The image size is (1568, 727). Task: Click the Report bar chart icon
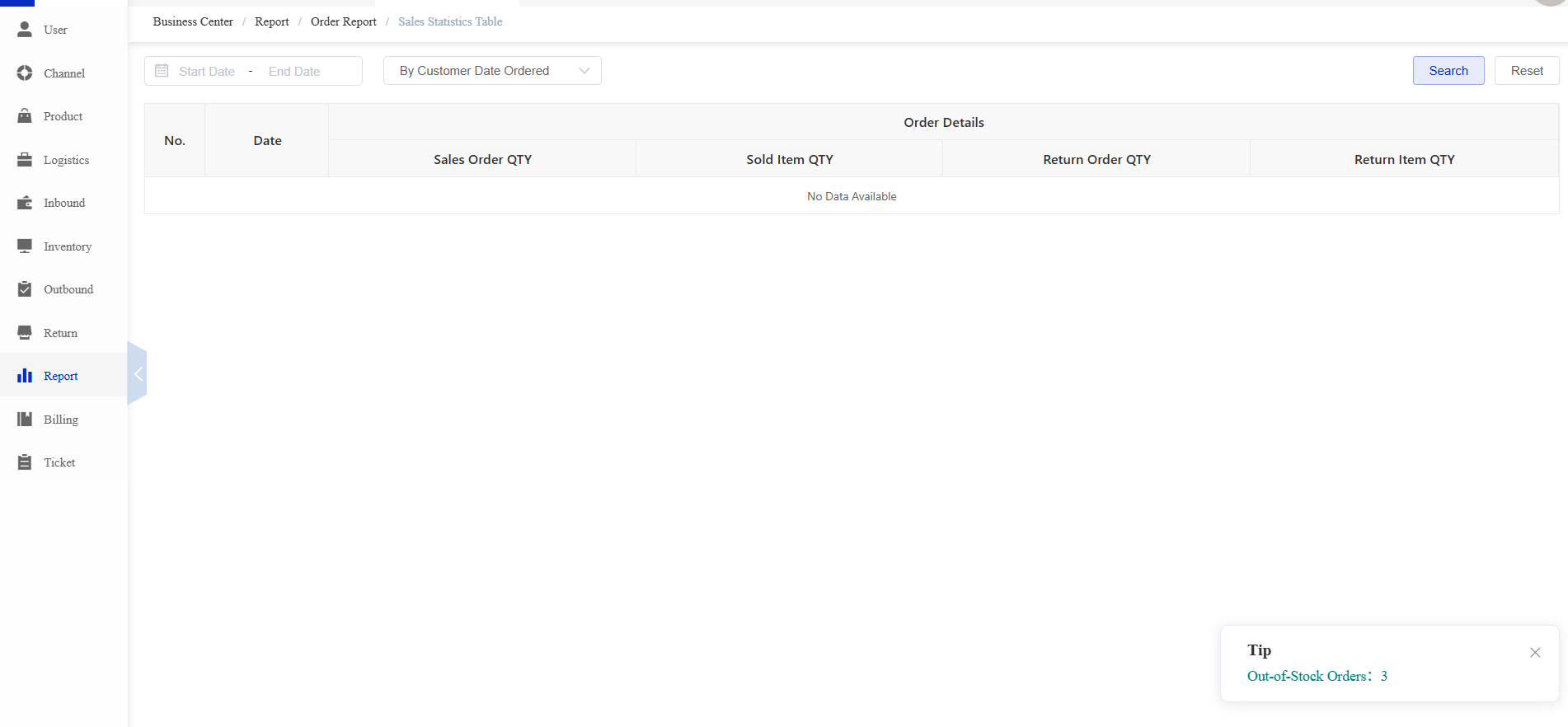[25, 376]
